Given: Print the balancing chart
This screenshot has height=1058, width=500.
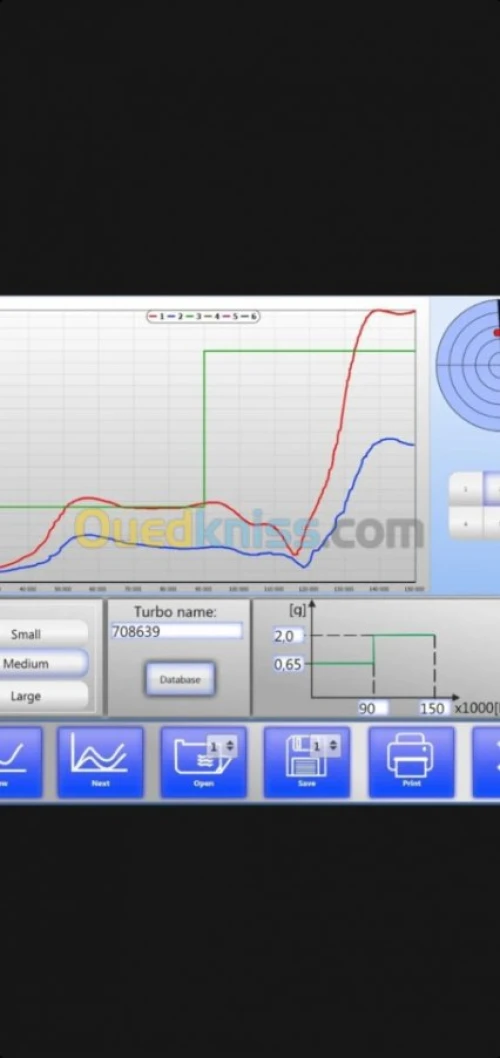Looking at the screenshot, I should tap(411, 762).
